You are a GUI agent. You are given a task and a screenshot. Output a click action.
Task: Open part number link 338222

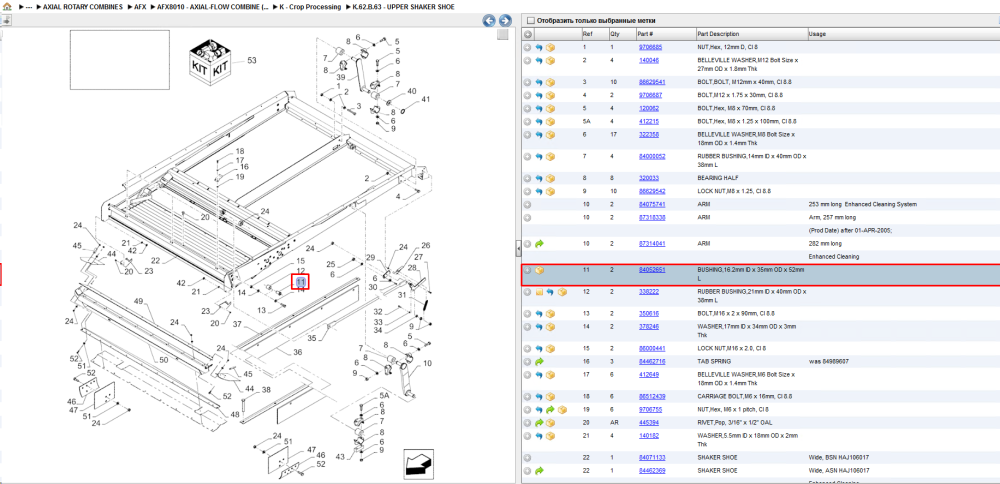click(x=649, y=292)
